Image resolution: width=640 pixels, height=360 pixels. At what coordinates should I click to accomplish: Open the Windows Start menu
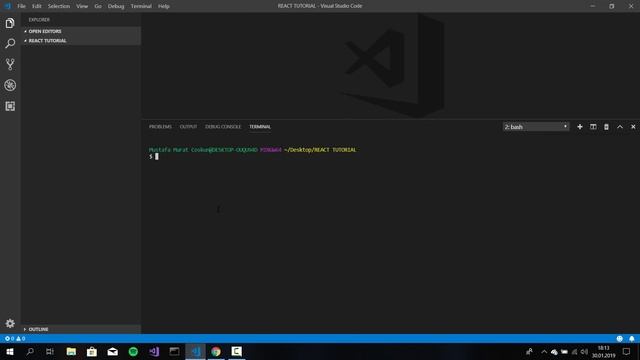point(10,351)
